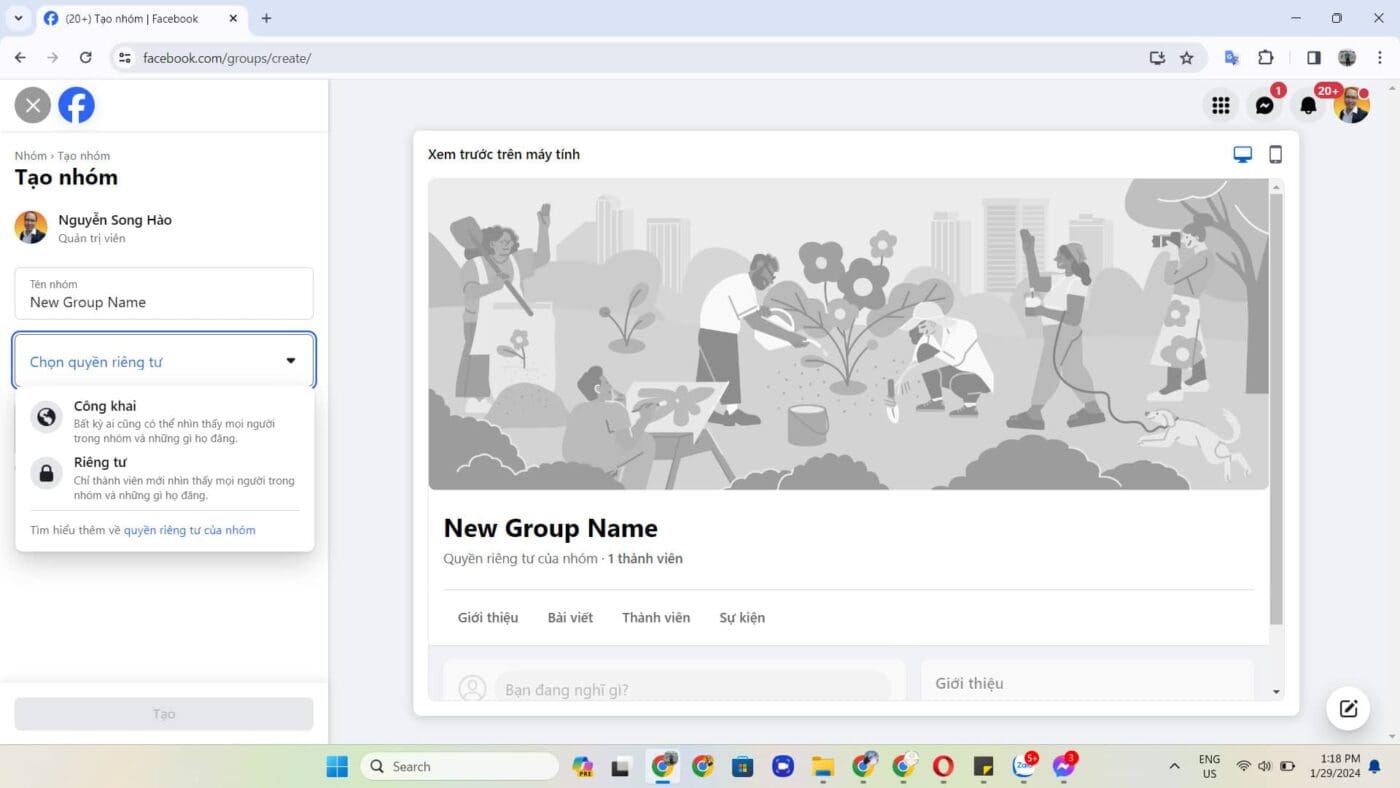The width and height of the screenshot is (1400, 788).
Task: Open File Explorer from taskbar
Action: click(x=823, y=766)
